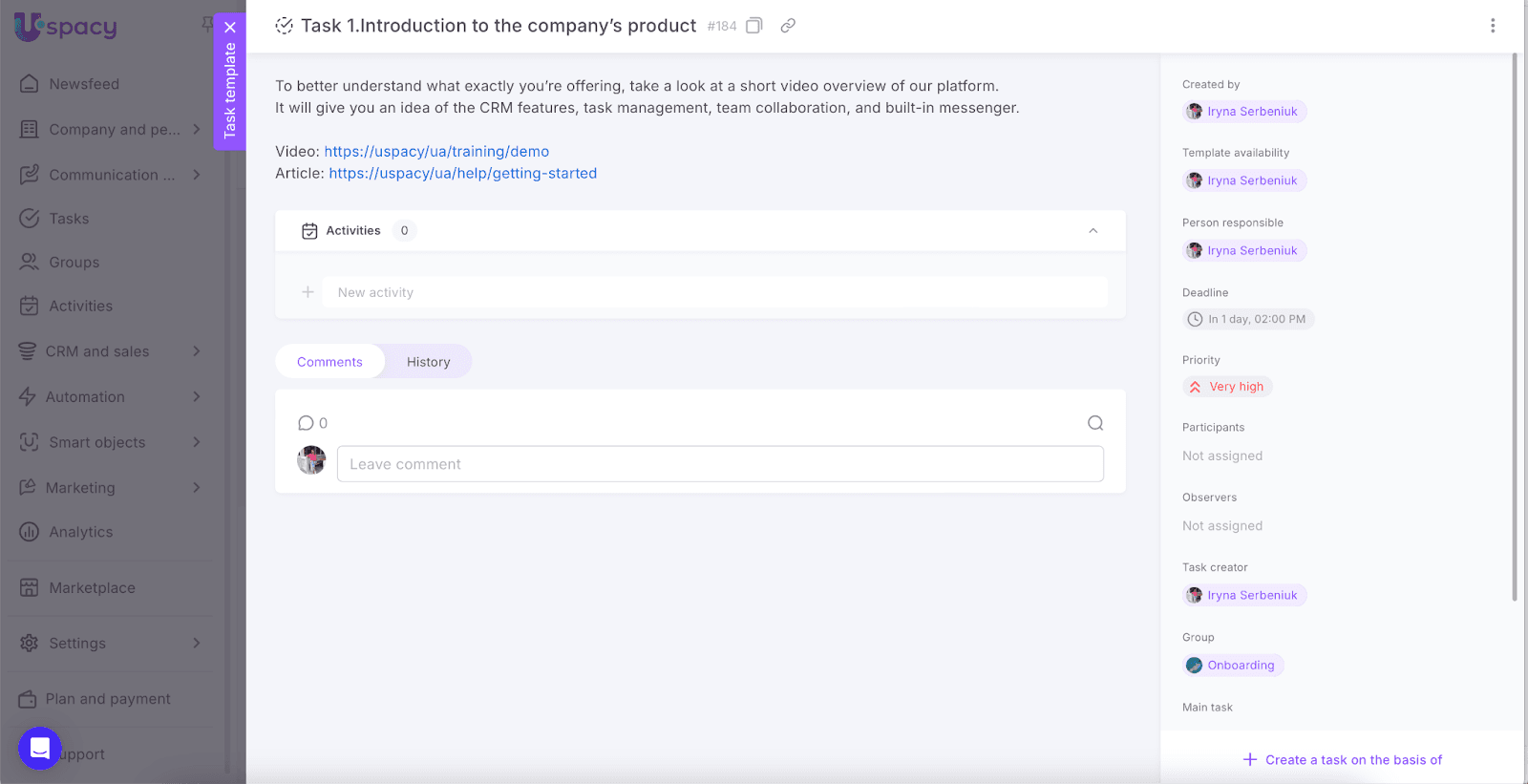The width and height of the screenshot is (1528, 784).
Task: Expand the Settings sidebar submenu
Action: 196,644
